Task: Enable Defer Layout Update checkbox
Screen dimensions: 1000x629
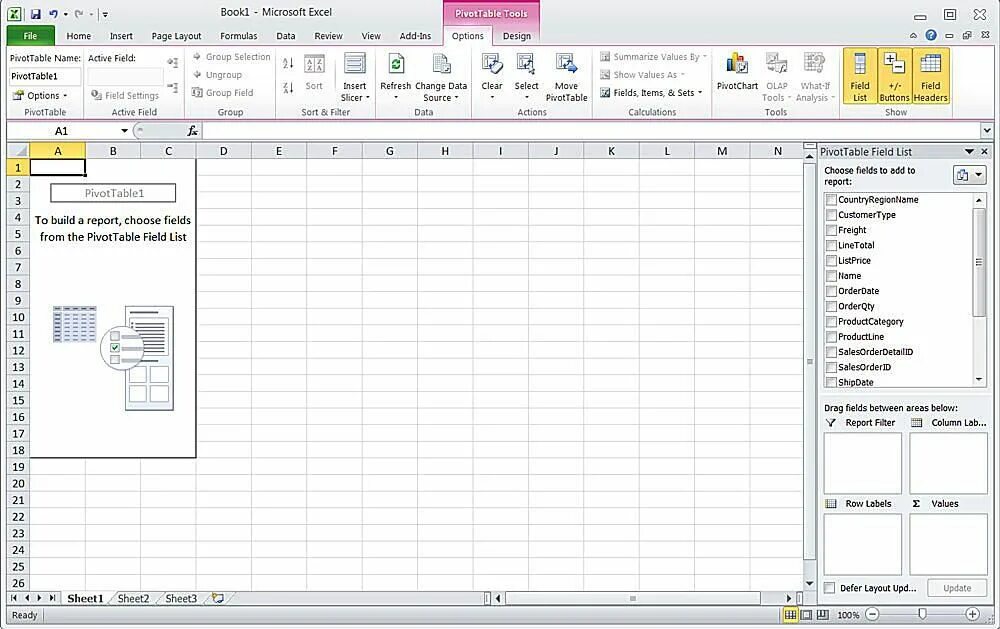Action: point(830,588)
